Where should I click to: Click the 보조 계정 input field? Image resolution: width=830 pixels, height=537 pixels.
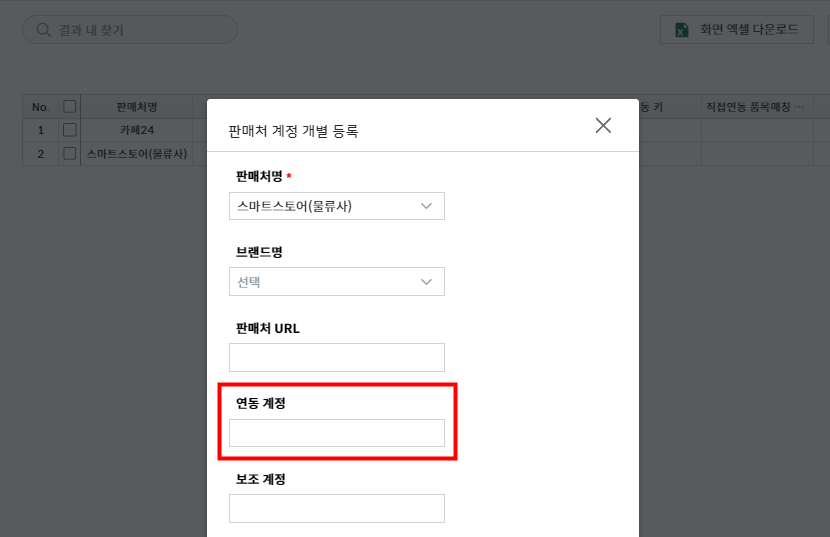336,509
